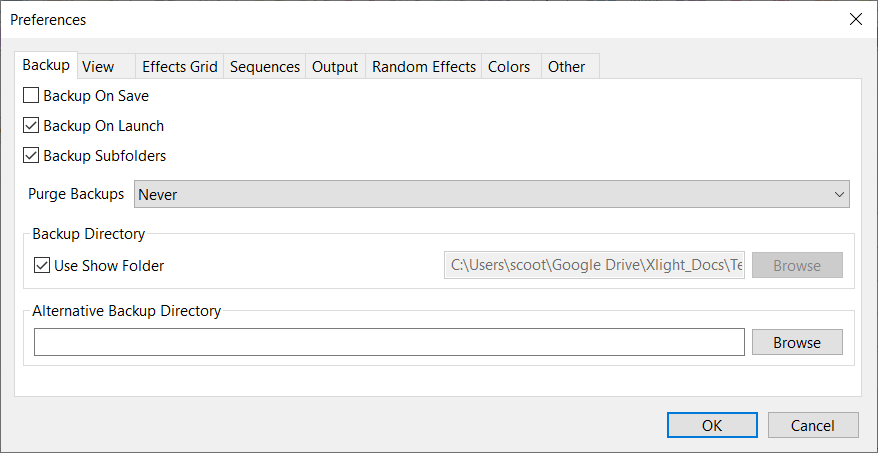Toggle the Backup Subfolders checkbox
880x453 pixels.
pos(31,155)
